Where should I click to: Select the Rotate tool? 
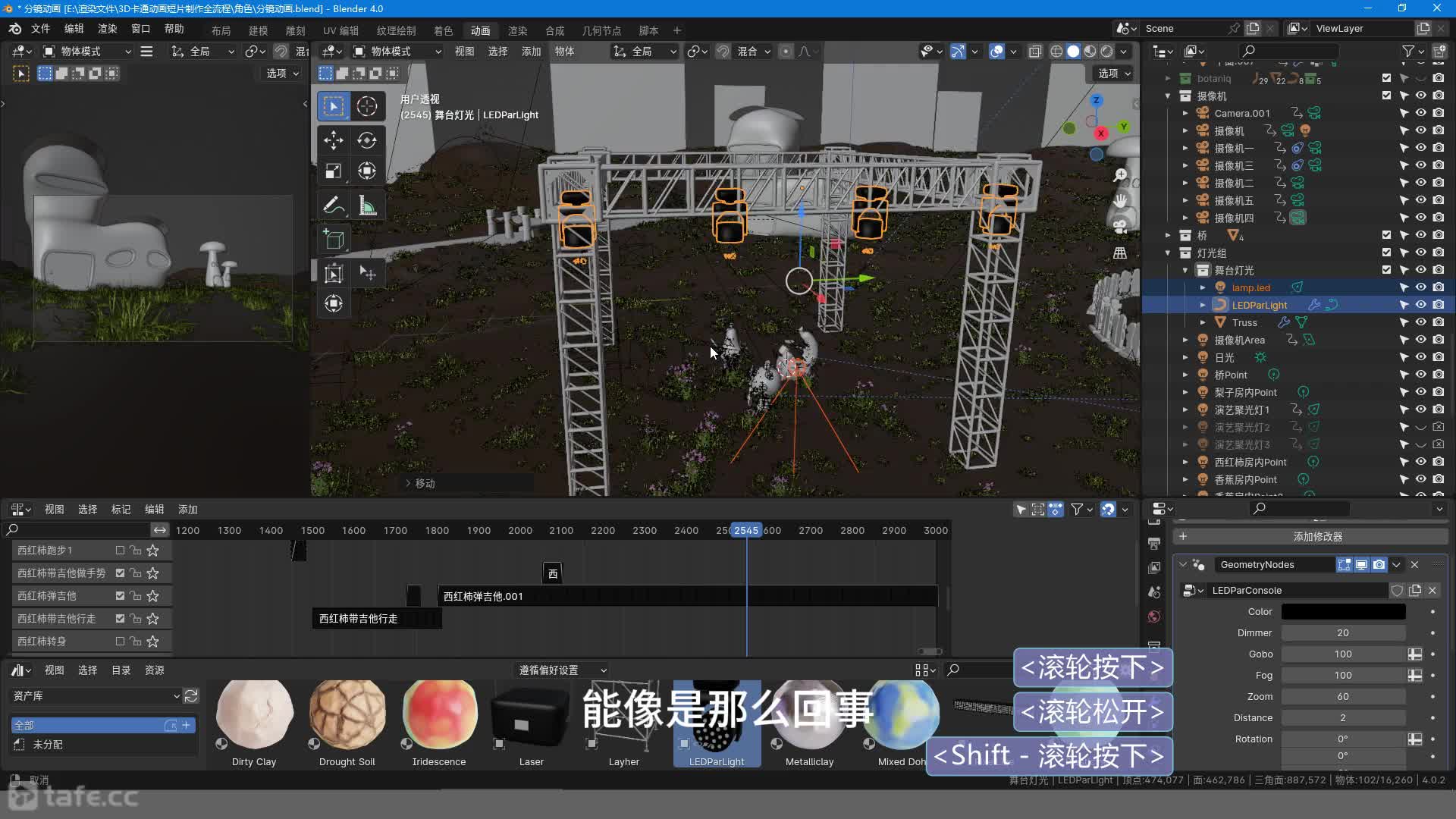point(367,140)
